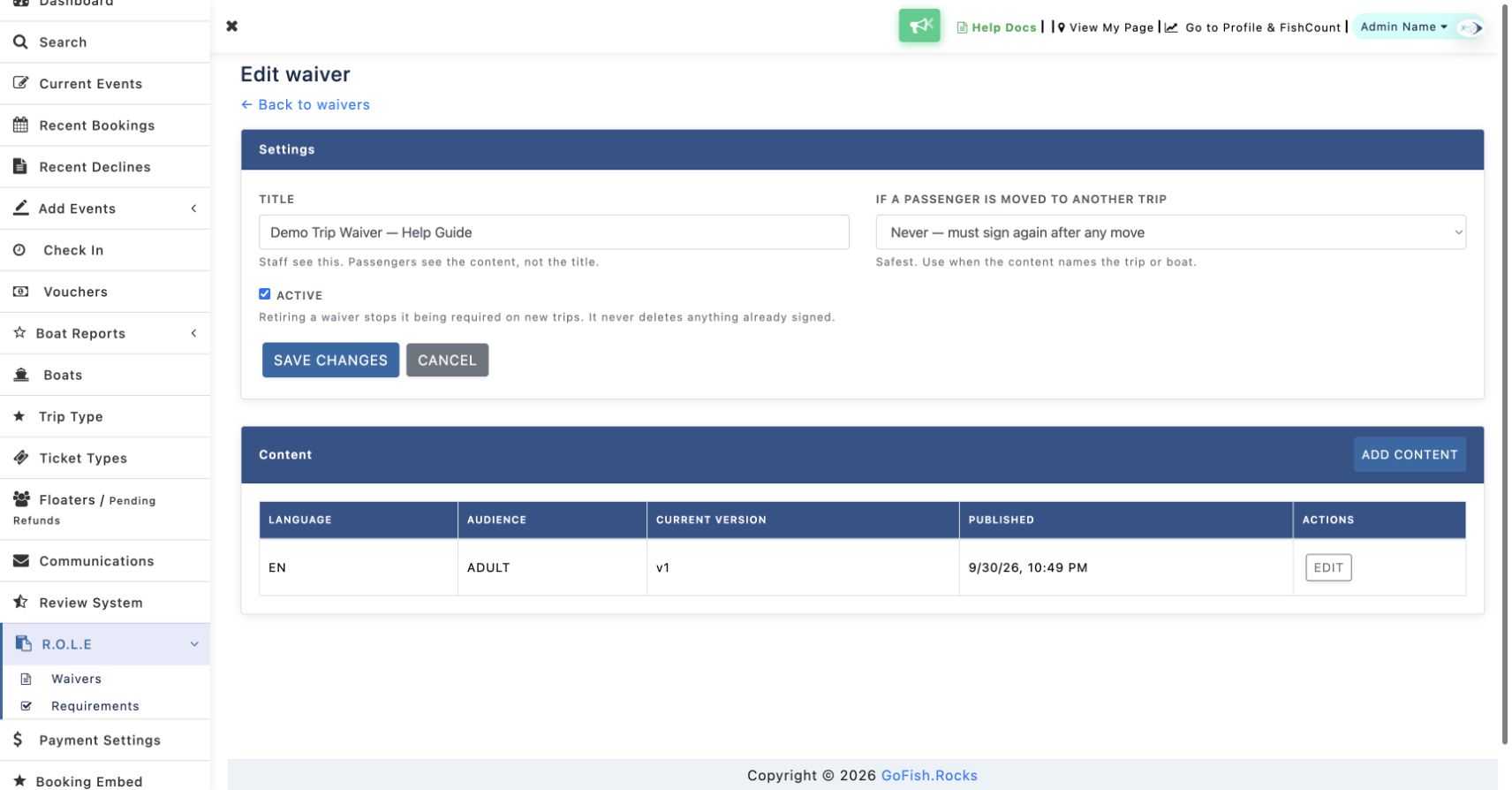
Task: Click the AUDIENCE column header
Action: 552,520
